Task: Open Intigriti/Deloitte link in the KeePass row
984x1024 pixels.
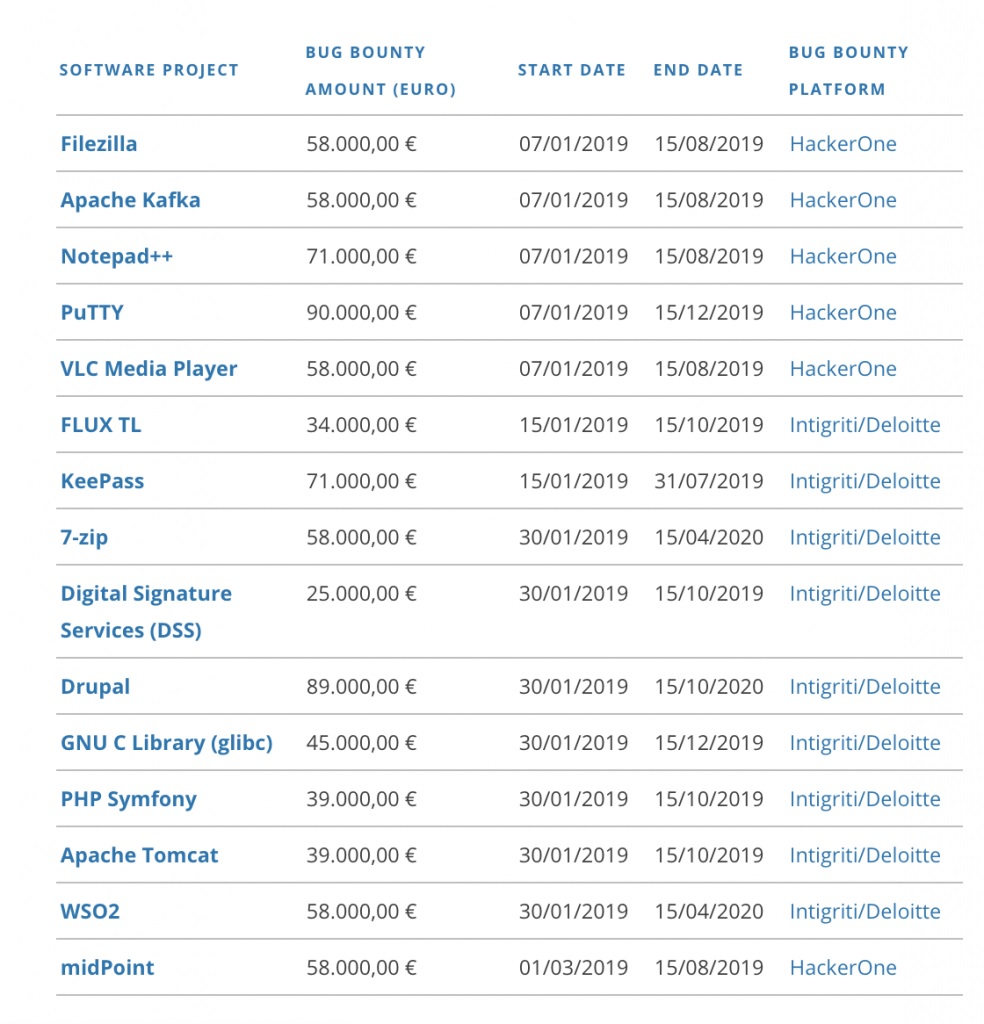Action: [865, 481]
